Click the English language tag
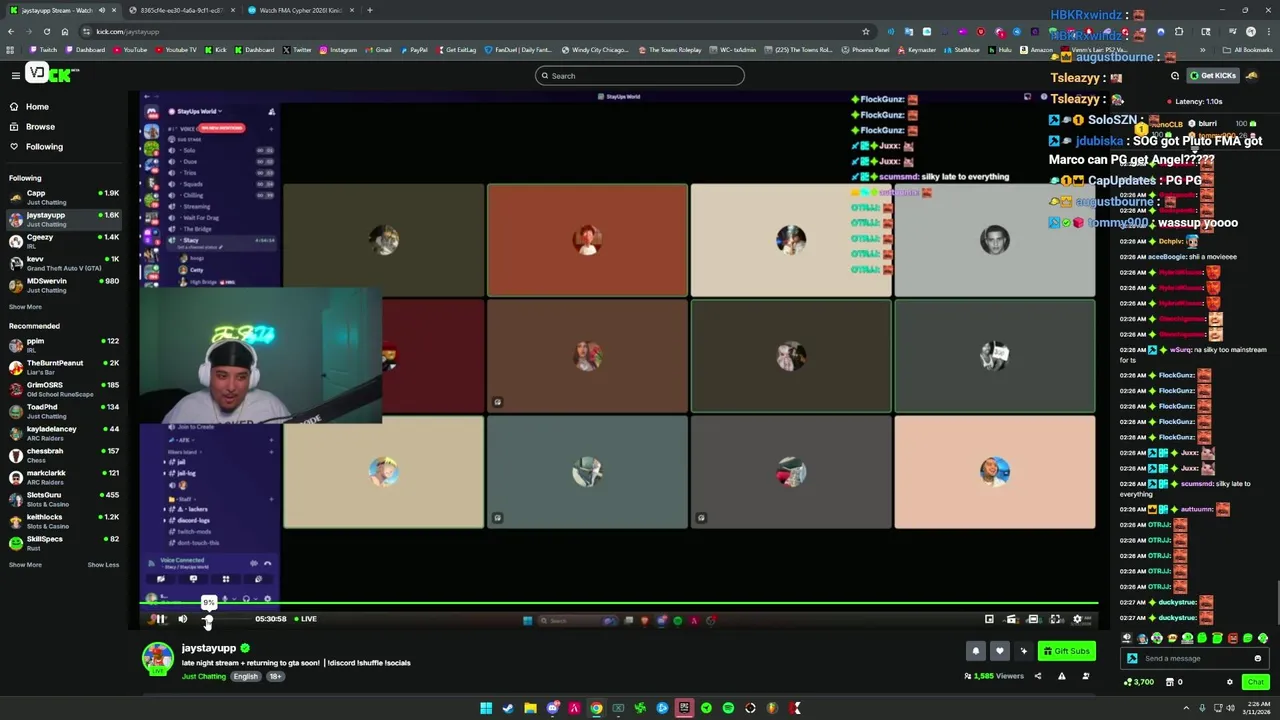 (x=245, y=677)
